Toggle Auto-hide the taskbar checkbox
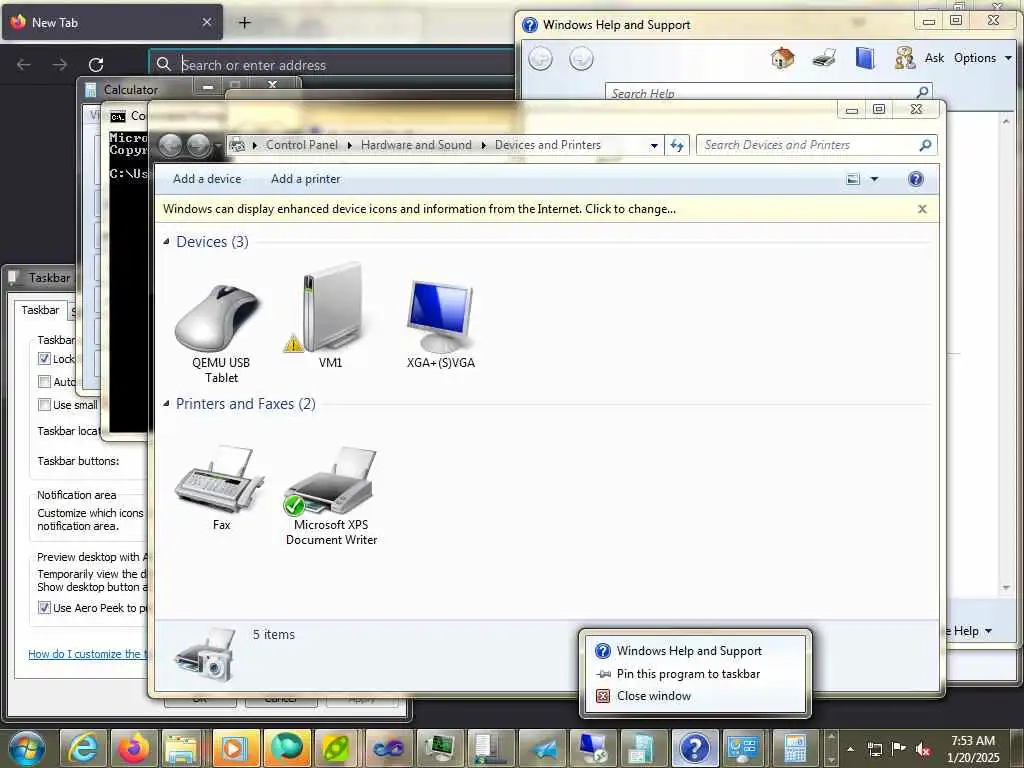This screenshot has width=1024, height=768. [44, 381]
